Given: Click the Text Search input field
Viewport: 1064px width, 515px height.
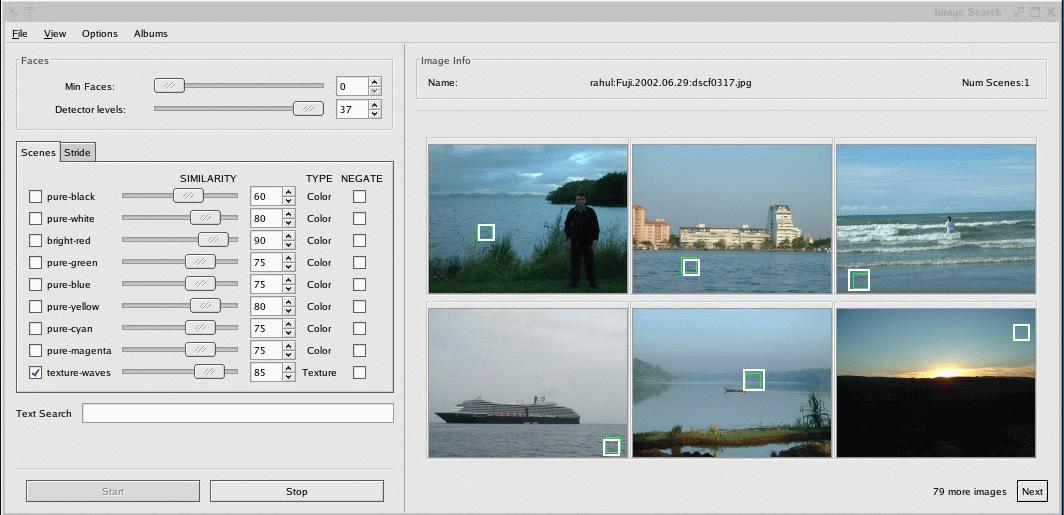Looking at the screenshot, I should pos(238,414).
